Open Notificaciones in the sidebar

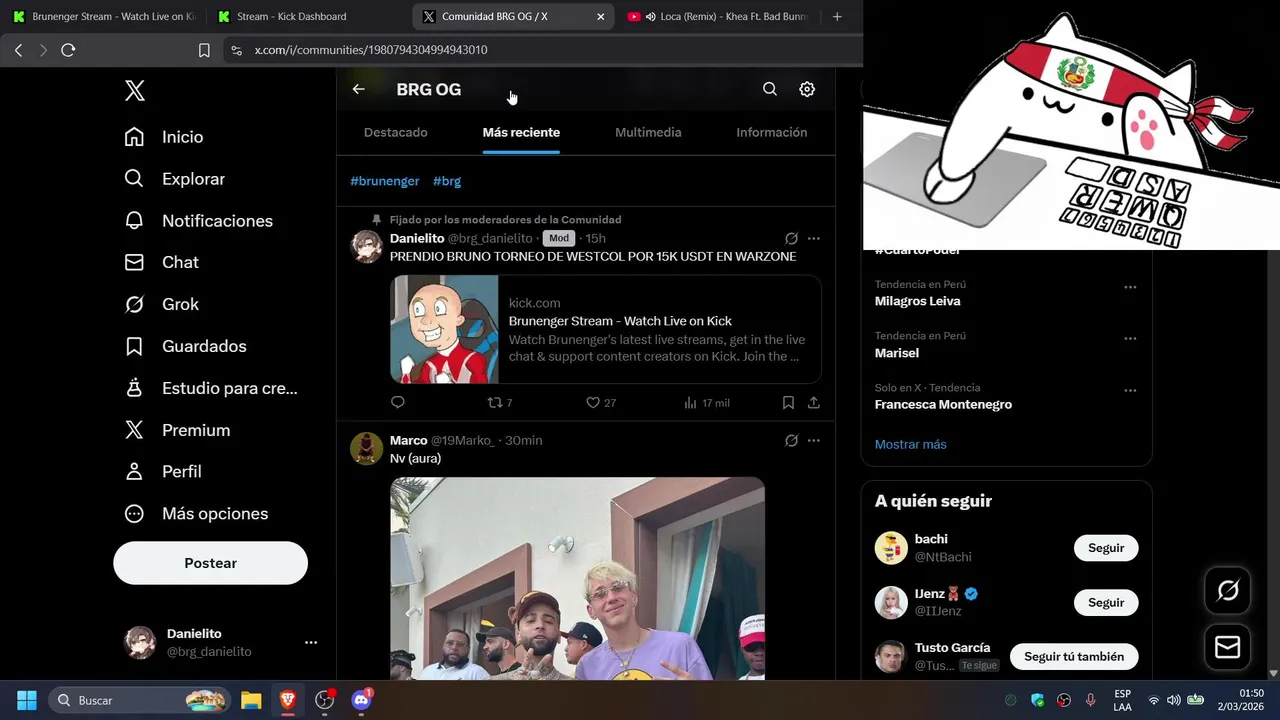pos(198,221)
